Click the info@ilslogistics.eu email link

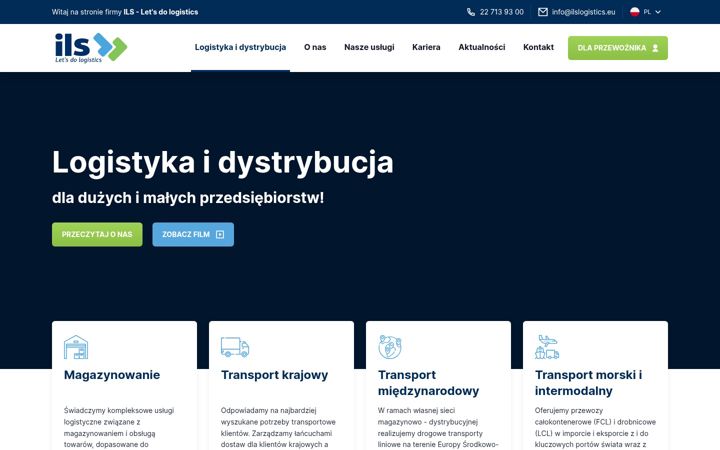pyautogui.click(x=583, y=12)
